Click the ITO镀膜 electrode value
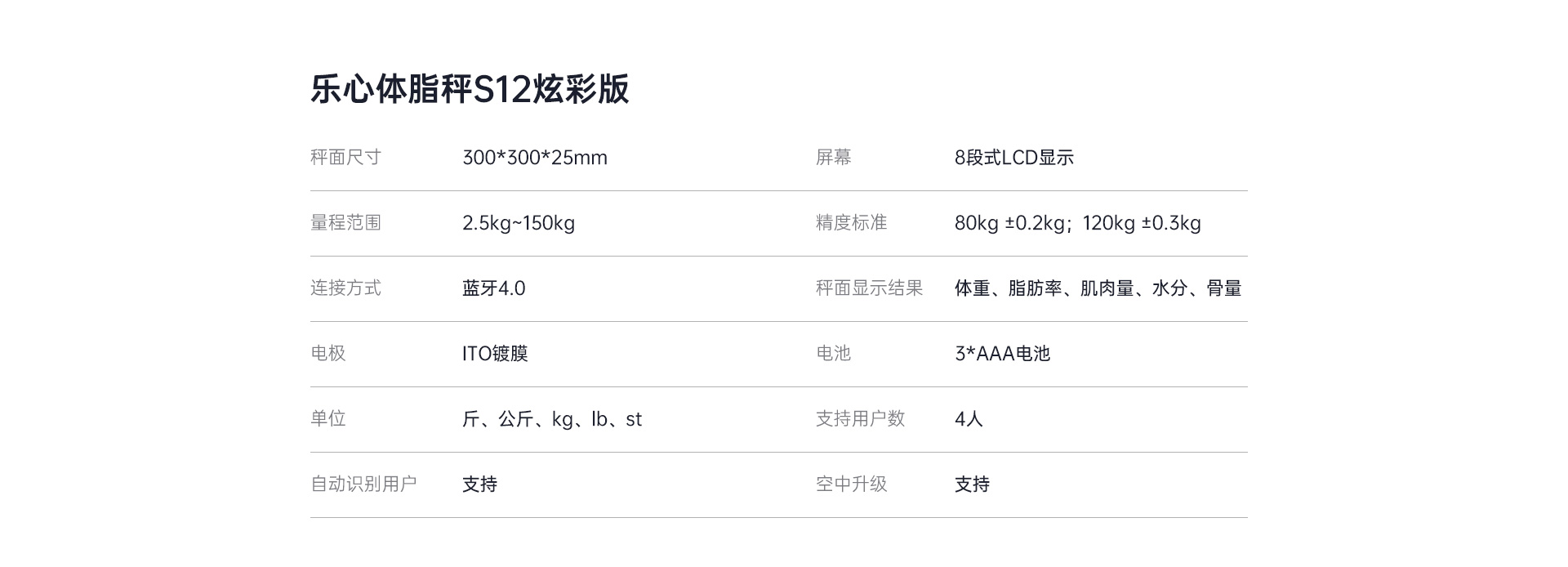1568x567 pixels. point(495,354)
